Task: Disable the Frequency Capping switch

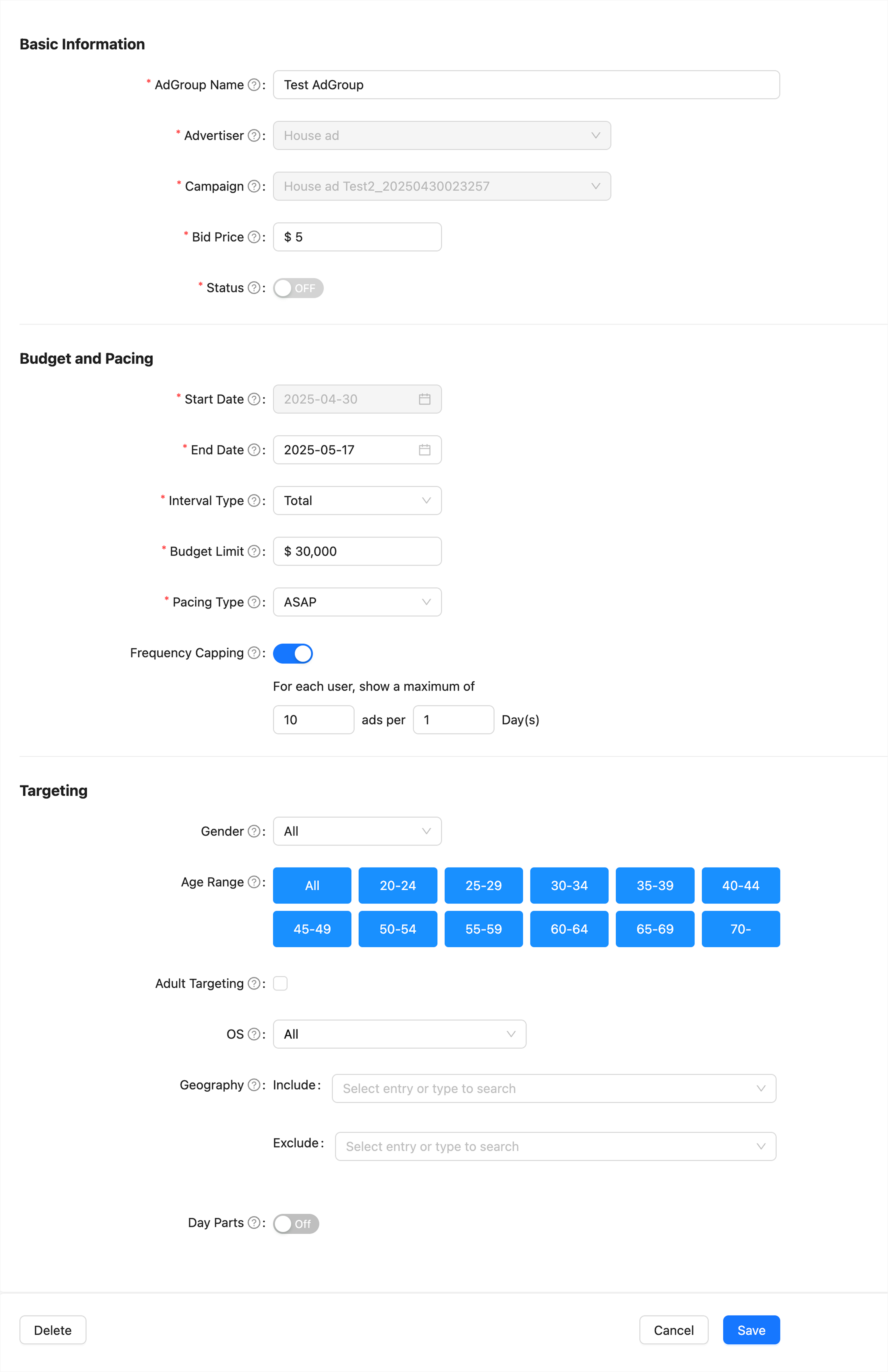Action: [293, 653]
